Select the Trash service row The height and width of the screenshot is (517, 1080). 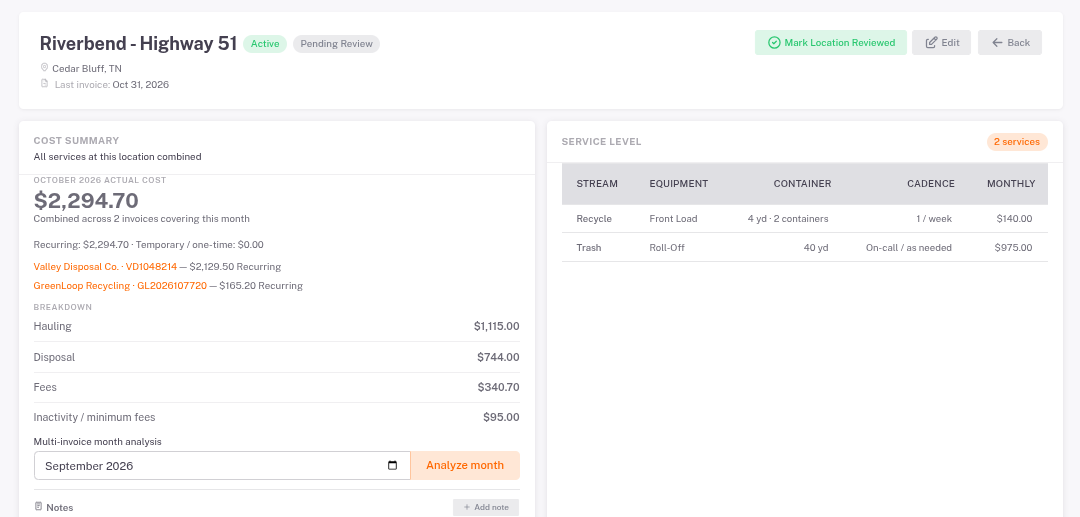(804, 248)
